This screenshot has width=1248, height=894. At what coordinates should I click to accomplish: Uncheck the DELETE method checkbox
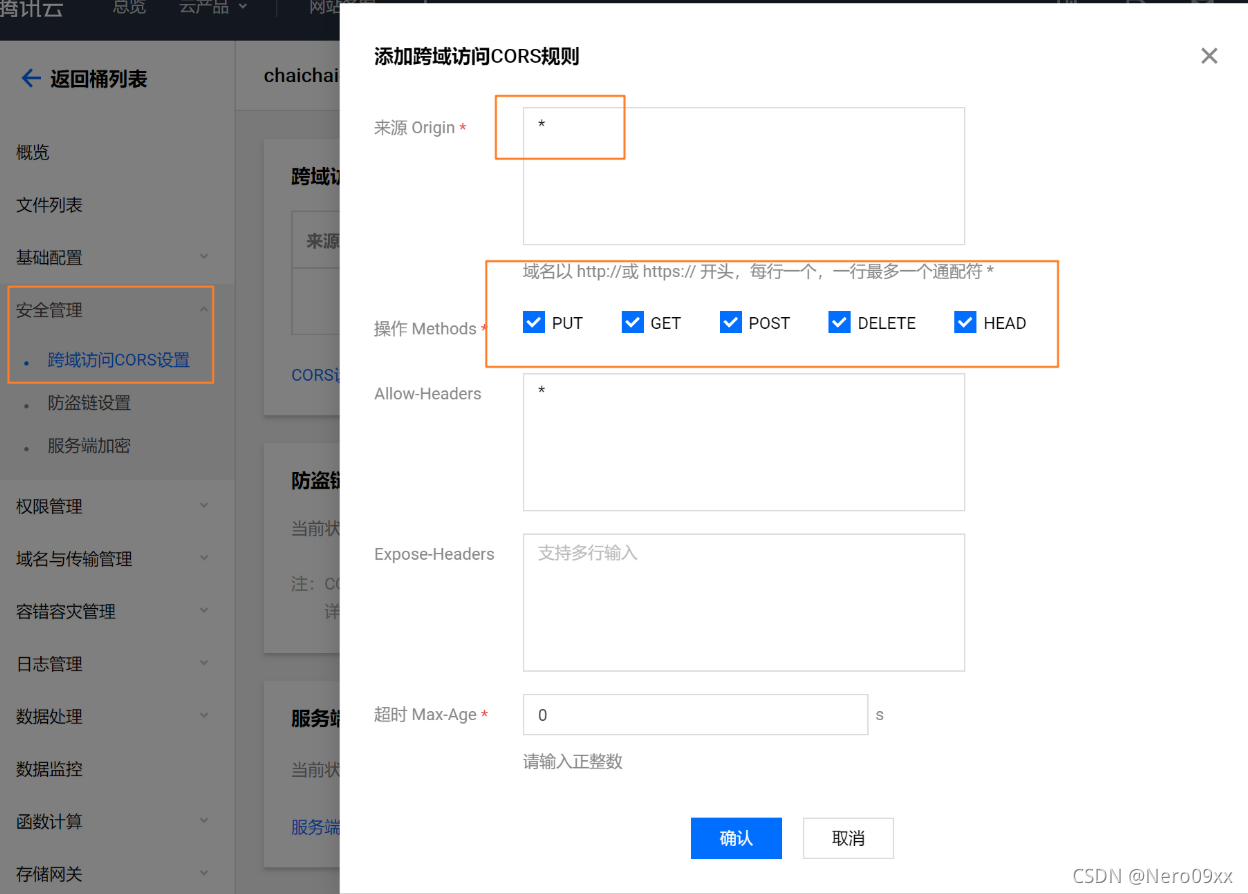[839, 322]
